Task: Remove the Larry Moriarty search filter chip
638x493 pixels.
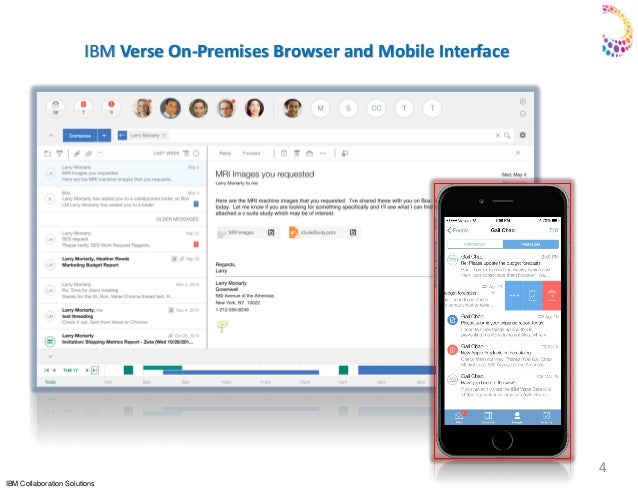Action: pyautogui.click(x=164, y=135)
